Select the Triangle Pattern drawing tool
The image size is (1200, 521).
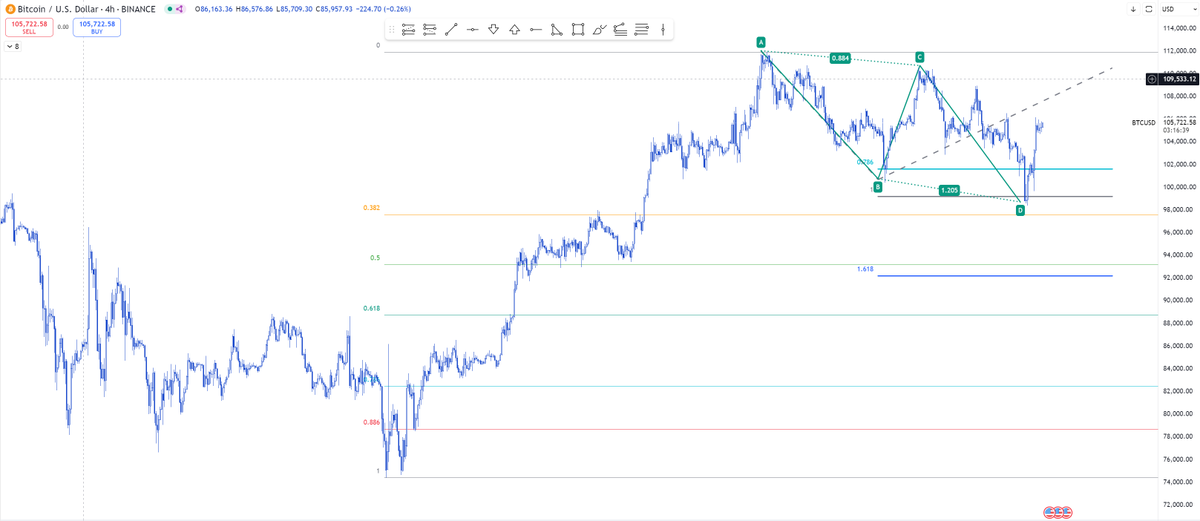[556, 30]
